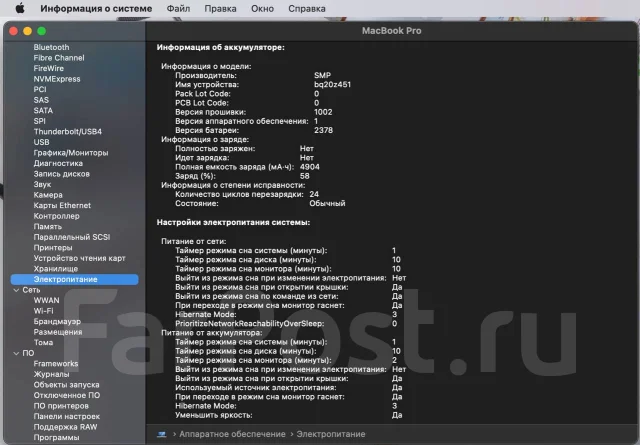Image resolution: width=640 pixels, height=445 pixels.
Task: Select Брандмауэр under Сеть
Action: [57, 322]
